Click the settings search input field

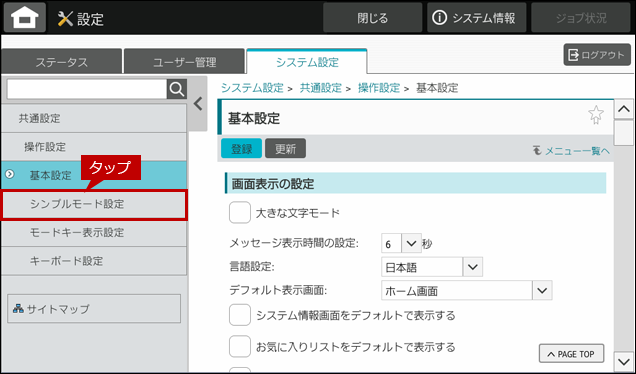(87, 89)
